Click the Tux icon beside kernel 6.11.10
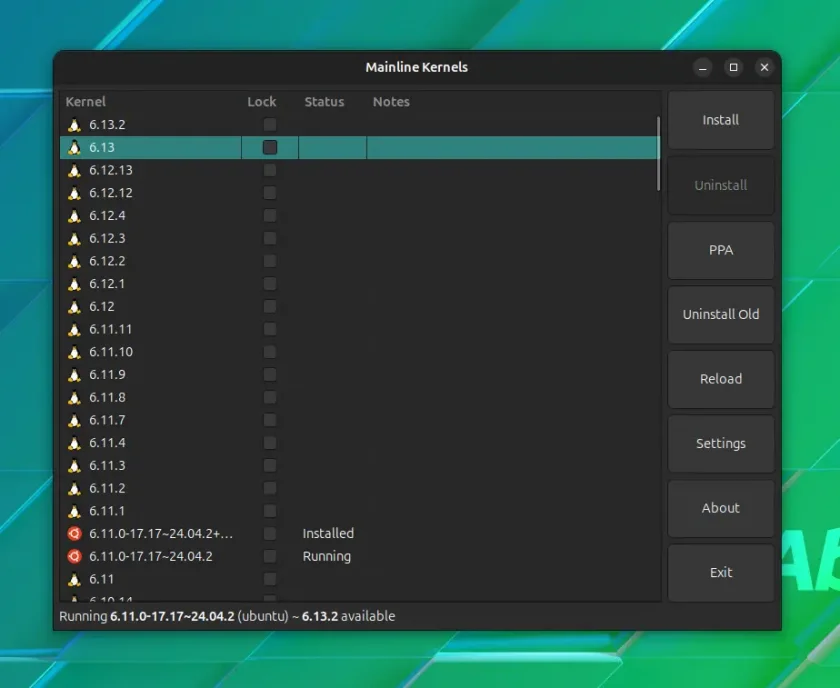 (74, 352)
